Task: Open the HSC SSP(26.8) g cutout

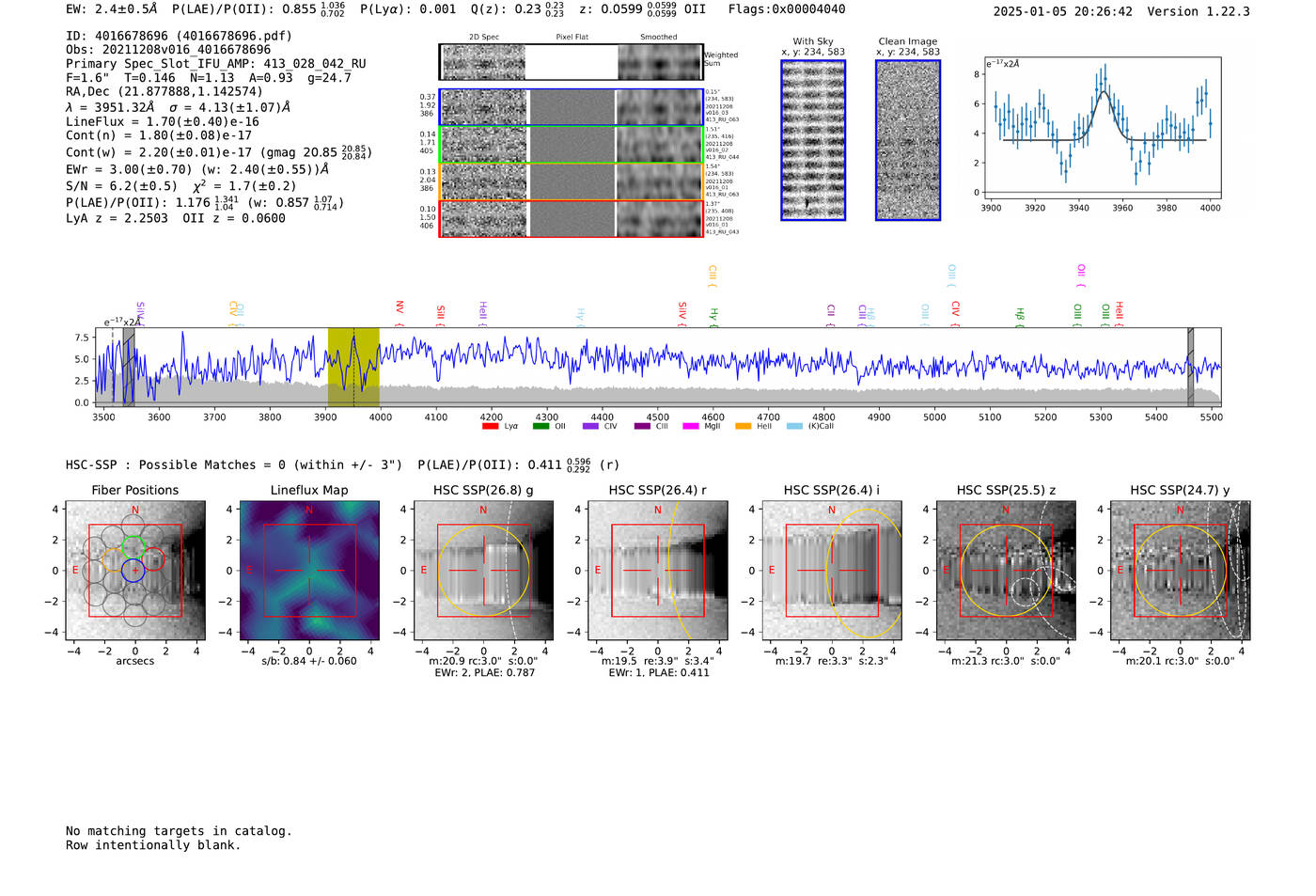Action: pos(483,570)
